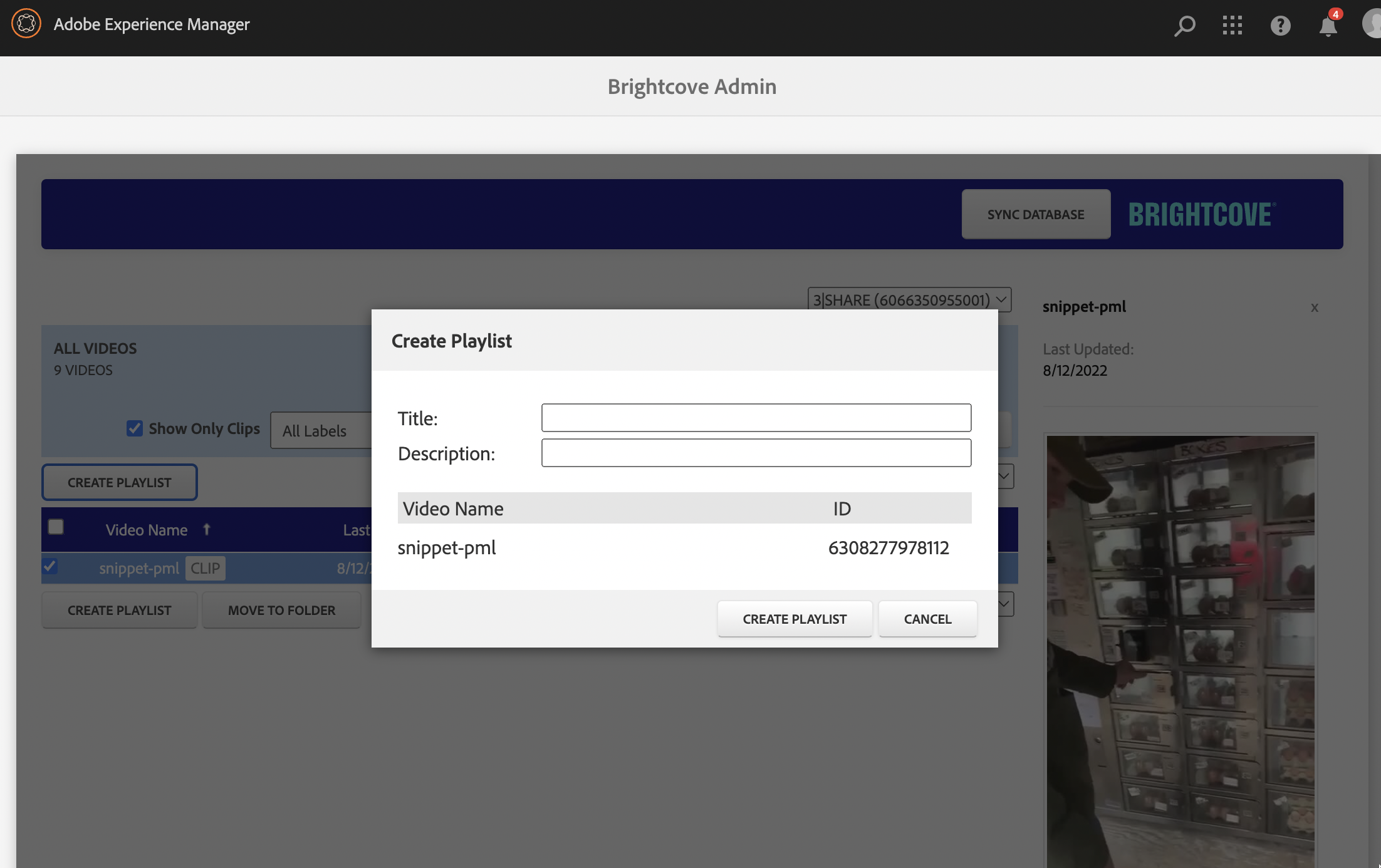Confirm with the dialog's Create Playlist button
1381x868 pixels.
(795, 619)
